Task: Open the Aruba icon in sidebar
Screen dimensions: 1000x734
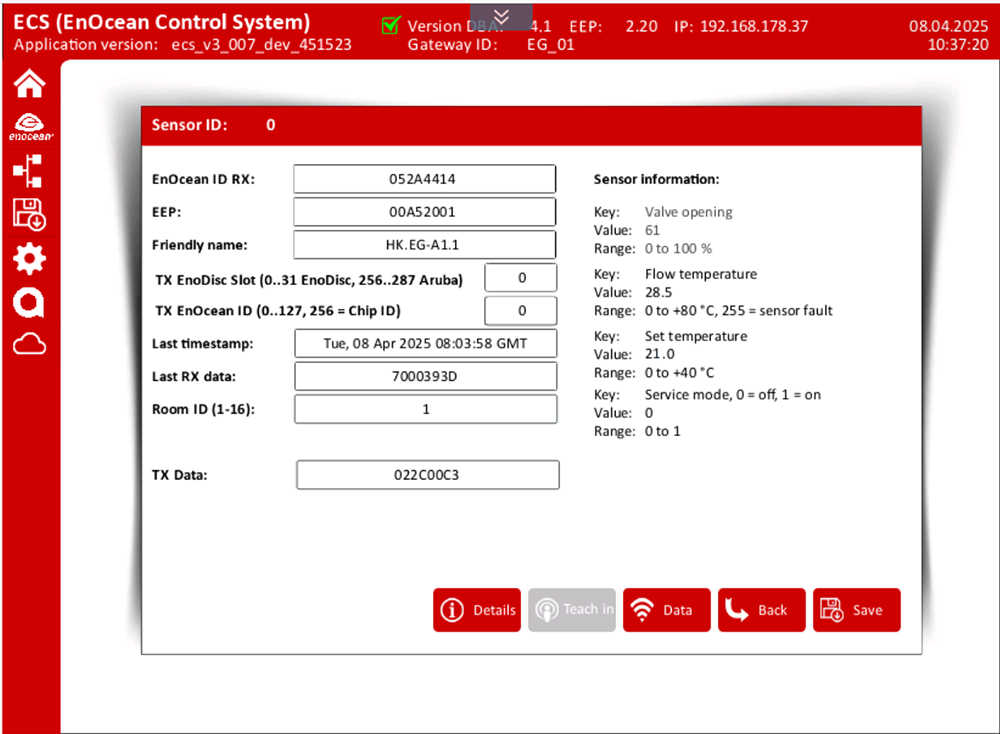Action: [29, 303]
